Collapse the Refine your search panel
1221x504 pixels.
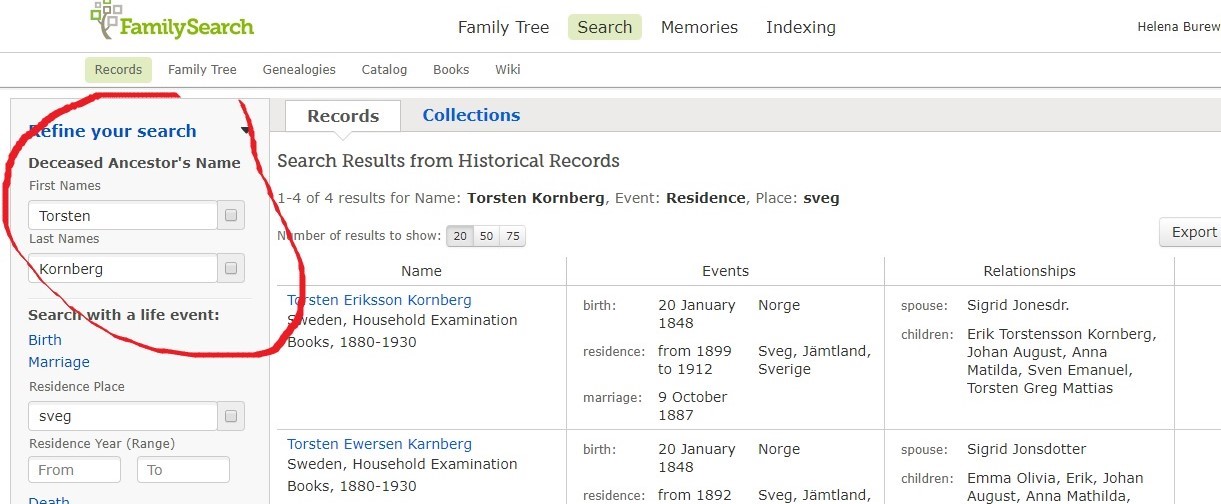(x=246, y=131)
